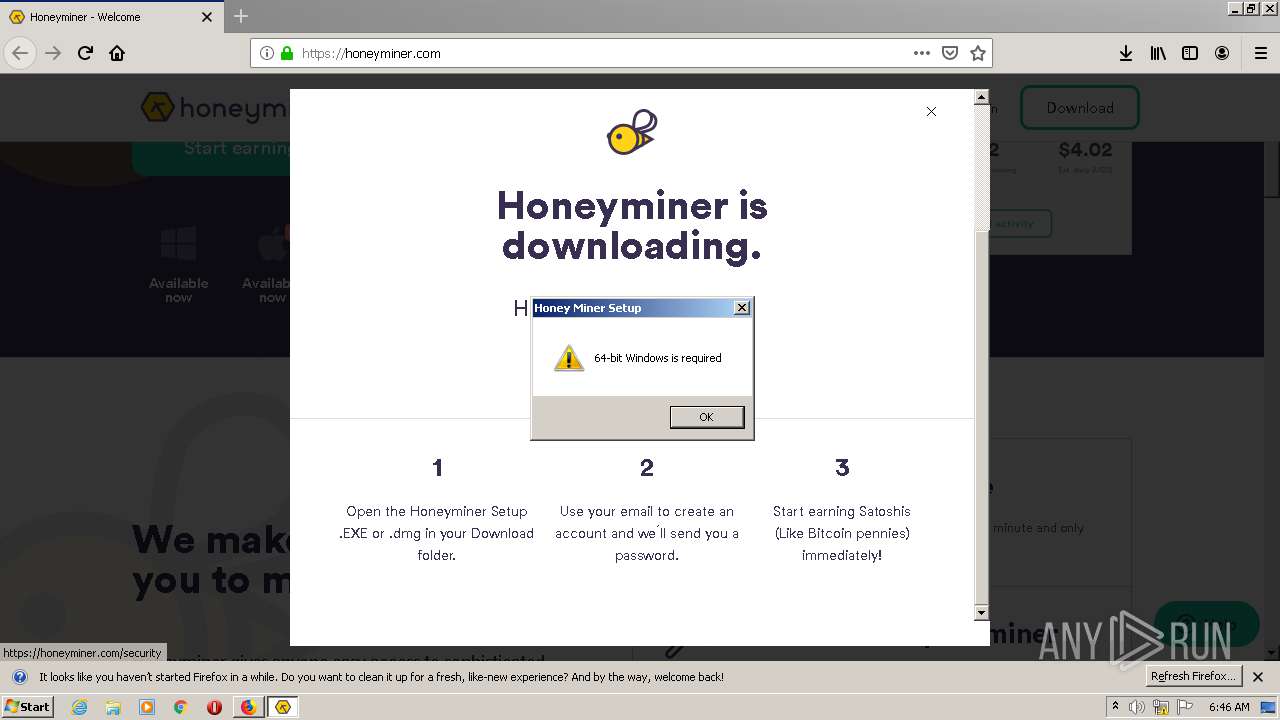The height and width of the screenshot is (720, 1280).
Task: Click the step 3 Start earning Satoshis text
Action: [x=842, y=533]
